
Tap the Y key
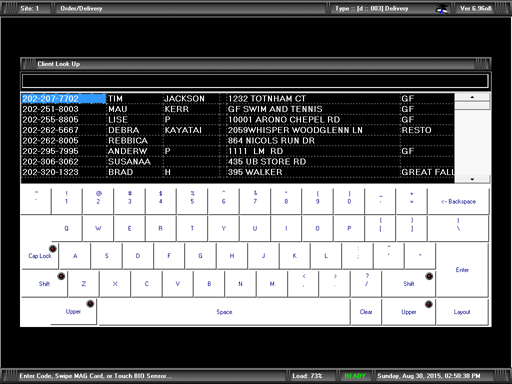[223, 228]
